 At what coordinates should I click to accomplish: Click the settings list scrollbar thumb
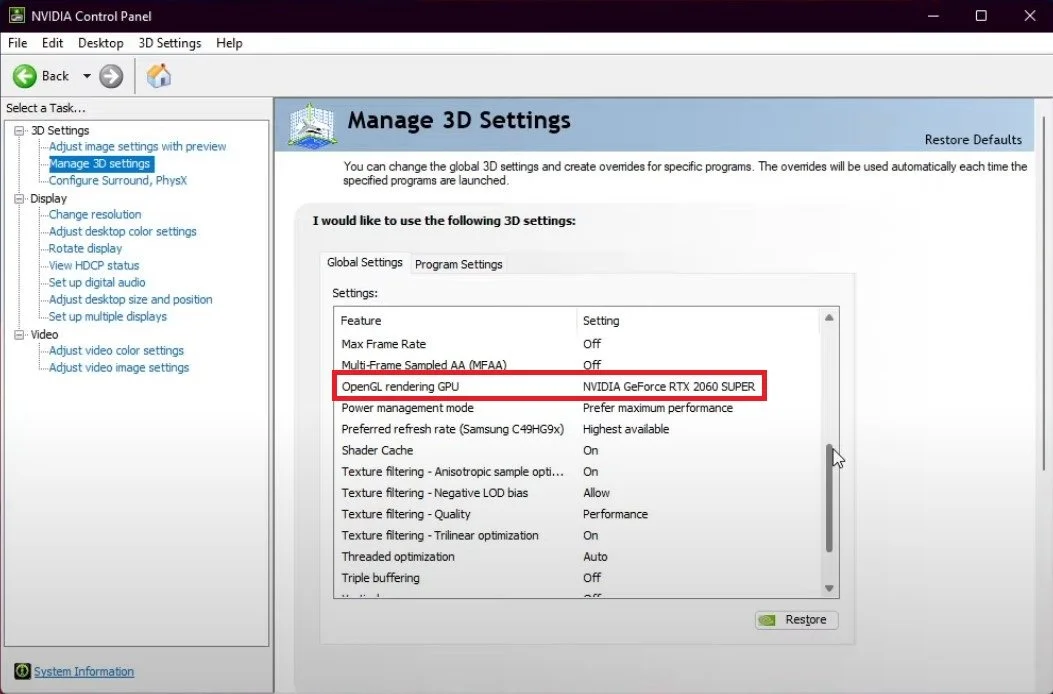pos(829,498)
